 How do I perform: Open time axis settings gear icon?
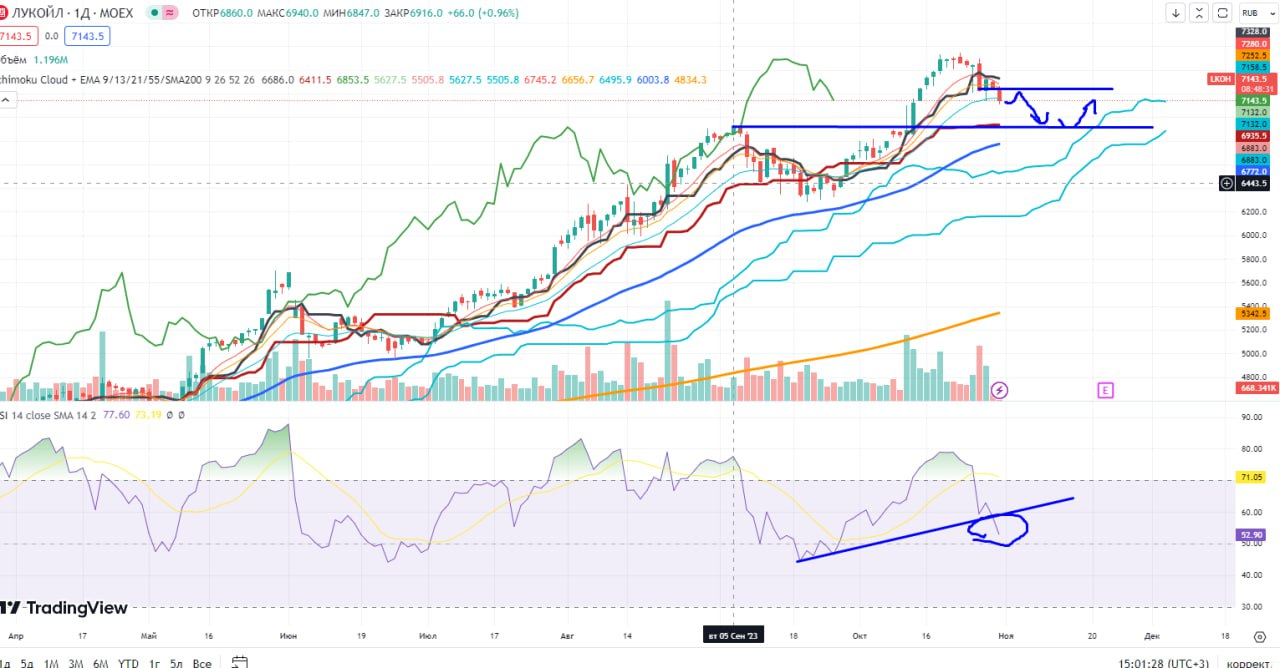coord(1258,636)
